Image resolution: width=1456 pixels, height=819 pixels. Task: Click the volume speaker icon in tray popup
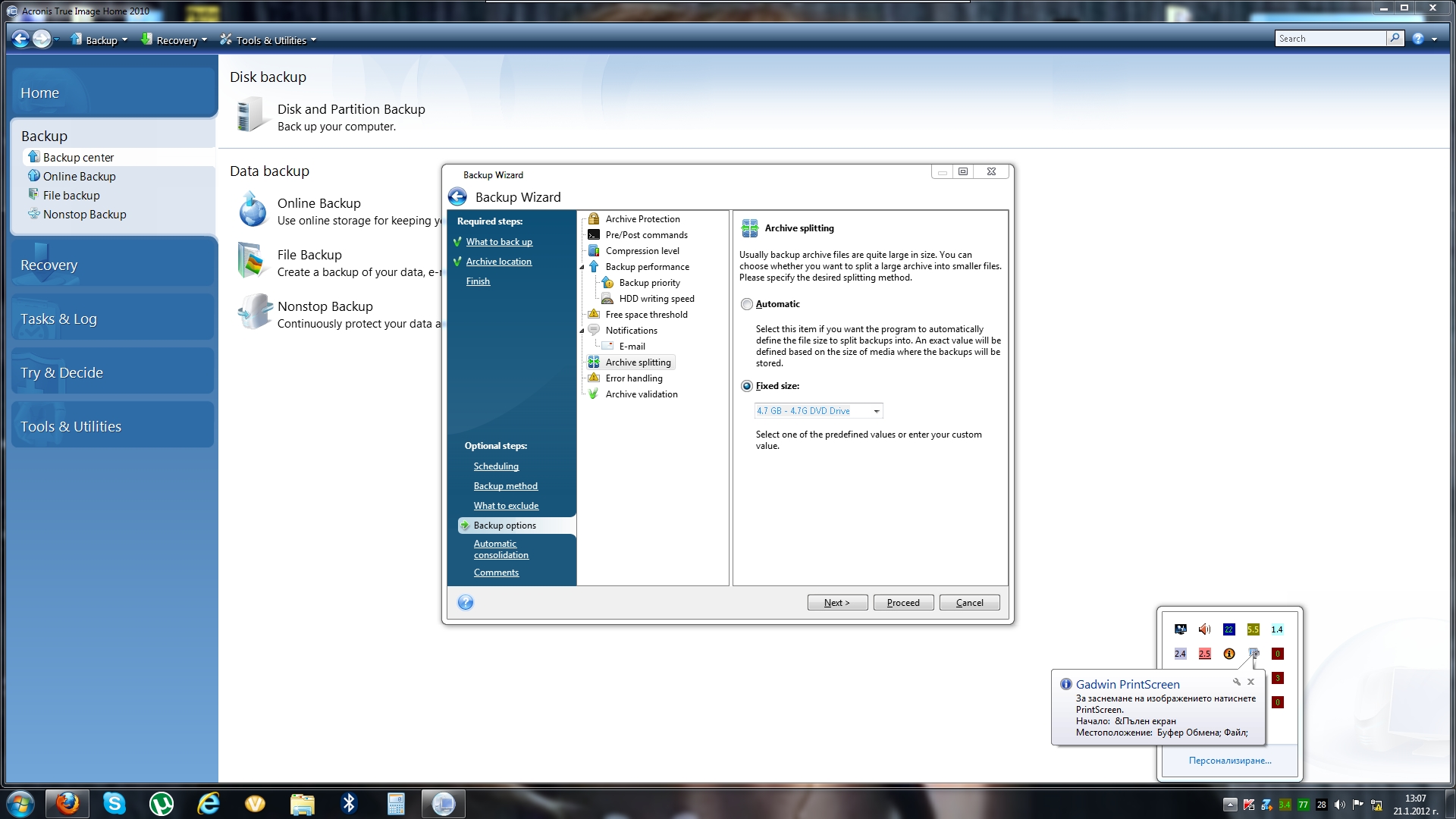[x=1204, y=629]
